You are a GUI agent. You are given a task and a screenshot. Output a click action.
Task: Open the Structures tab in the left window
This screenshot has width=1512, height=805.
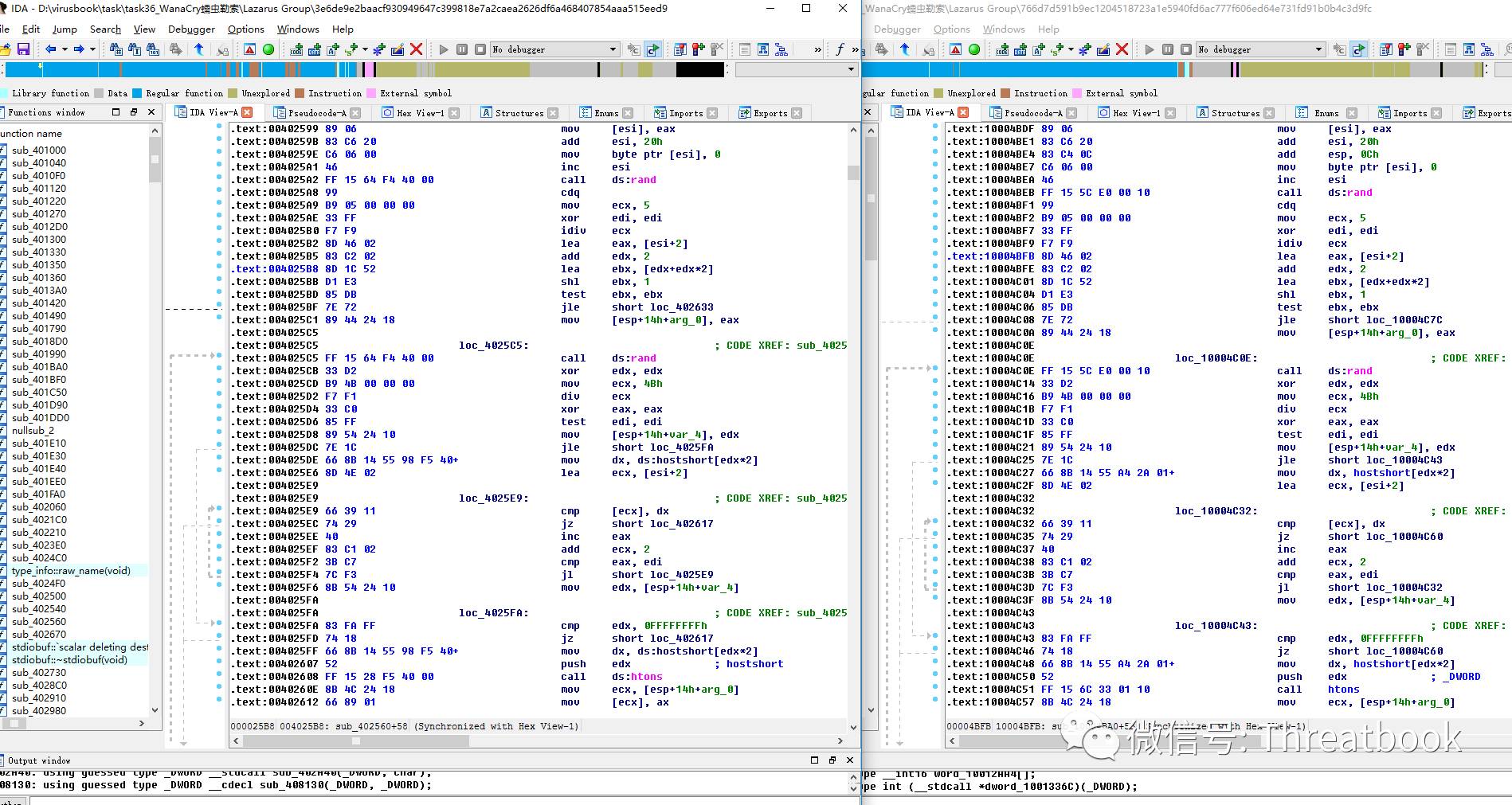tap(519, 113)
